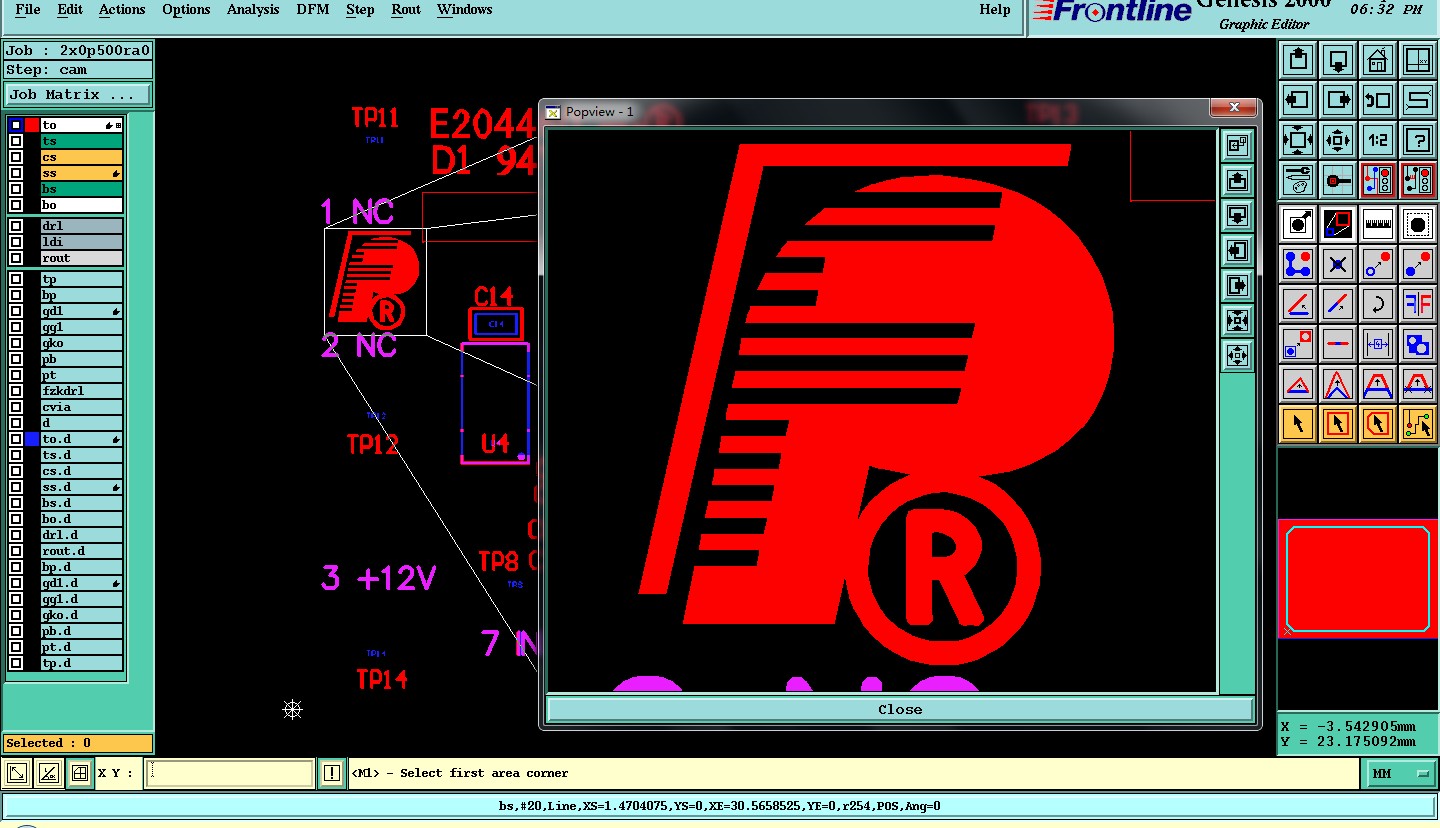
Task: Click Popview pan up icon
Action: (1237, 181)
